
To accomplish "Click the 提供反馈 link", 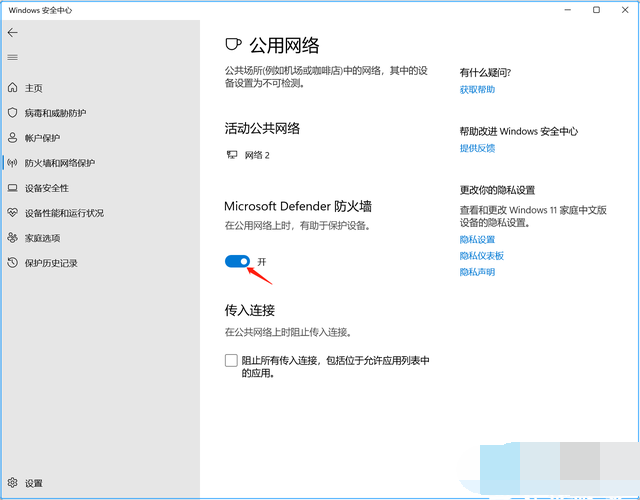I will 477,148.
